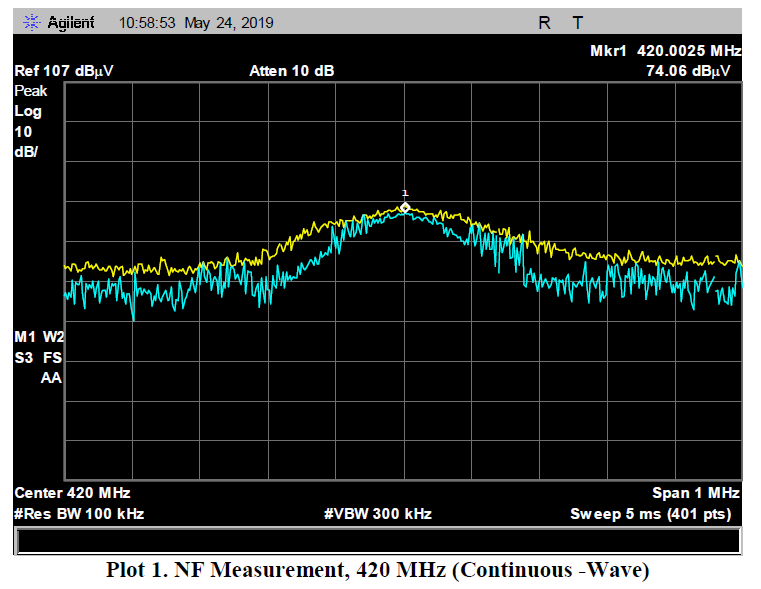
Task: Click the Agilent logo icon
Action: click(x=32, y=22)
